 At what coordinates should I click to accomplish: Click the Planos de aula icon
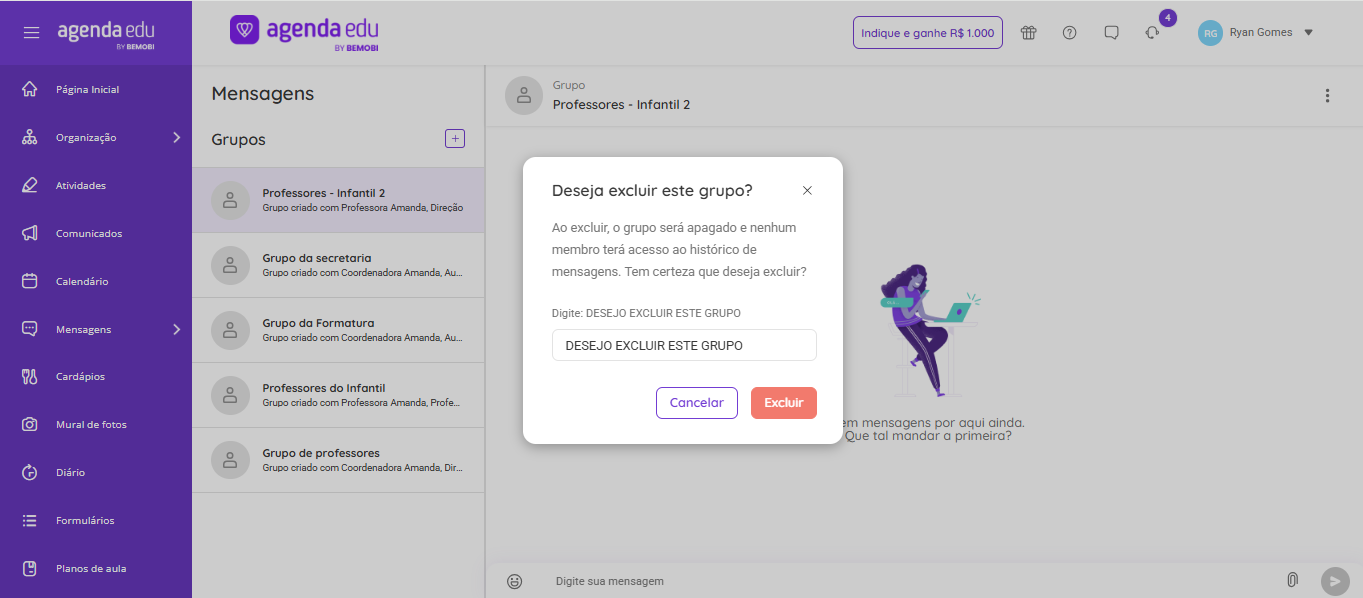pyautogui.click(x=29, y=568)
